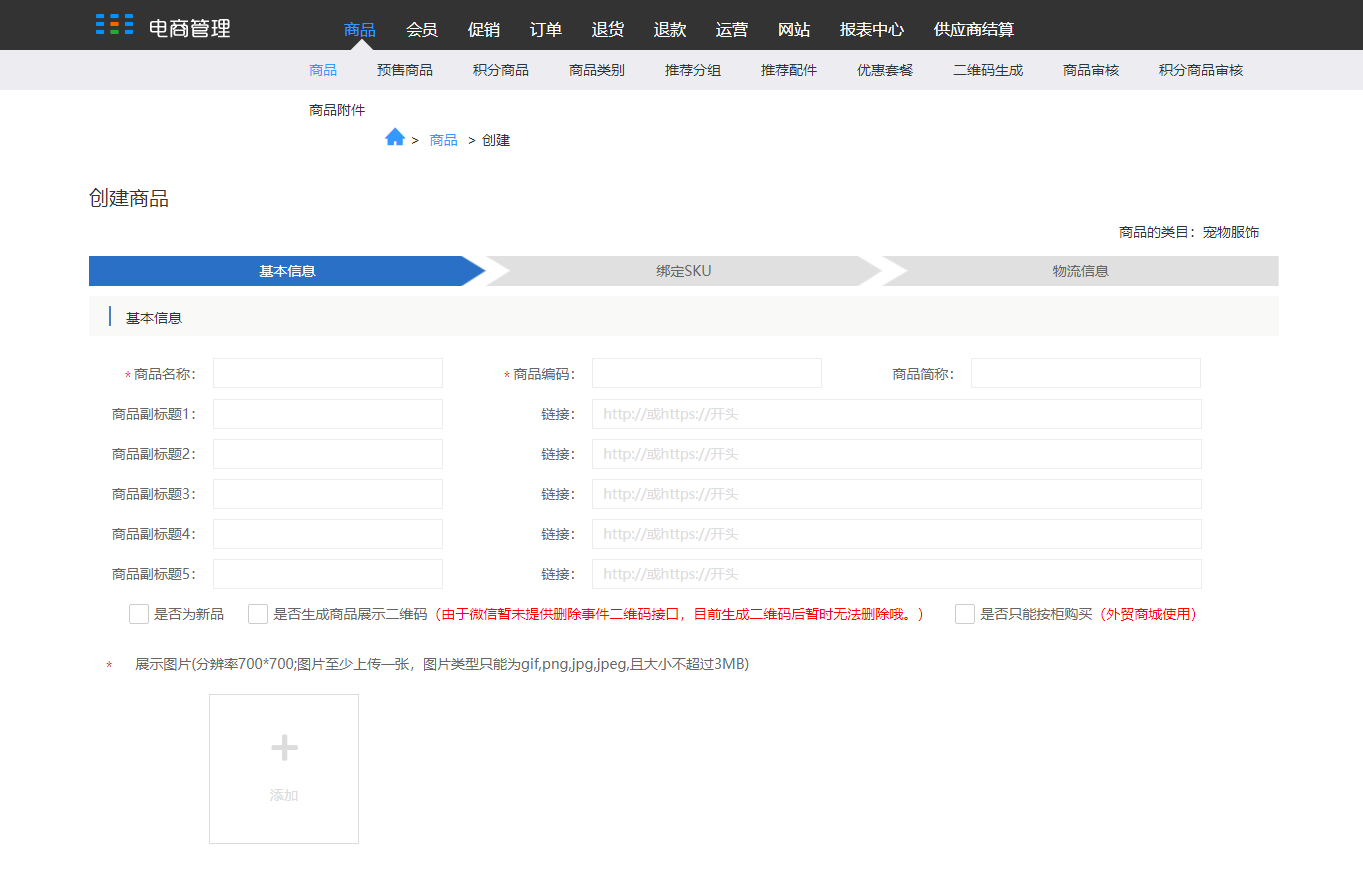The height and width of the screenshot is (877, 1363).
Task: Click the 添加 label in upload box
Action: [x=284, y=795]
